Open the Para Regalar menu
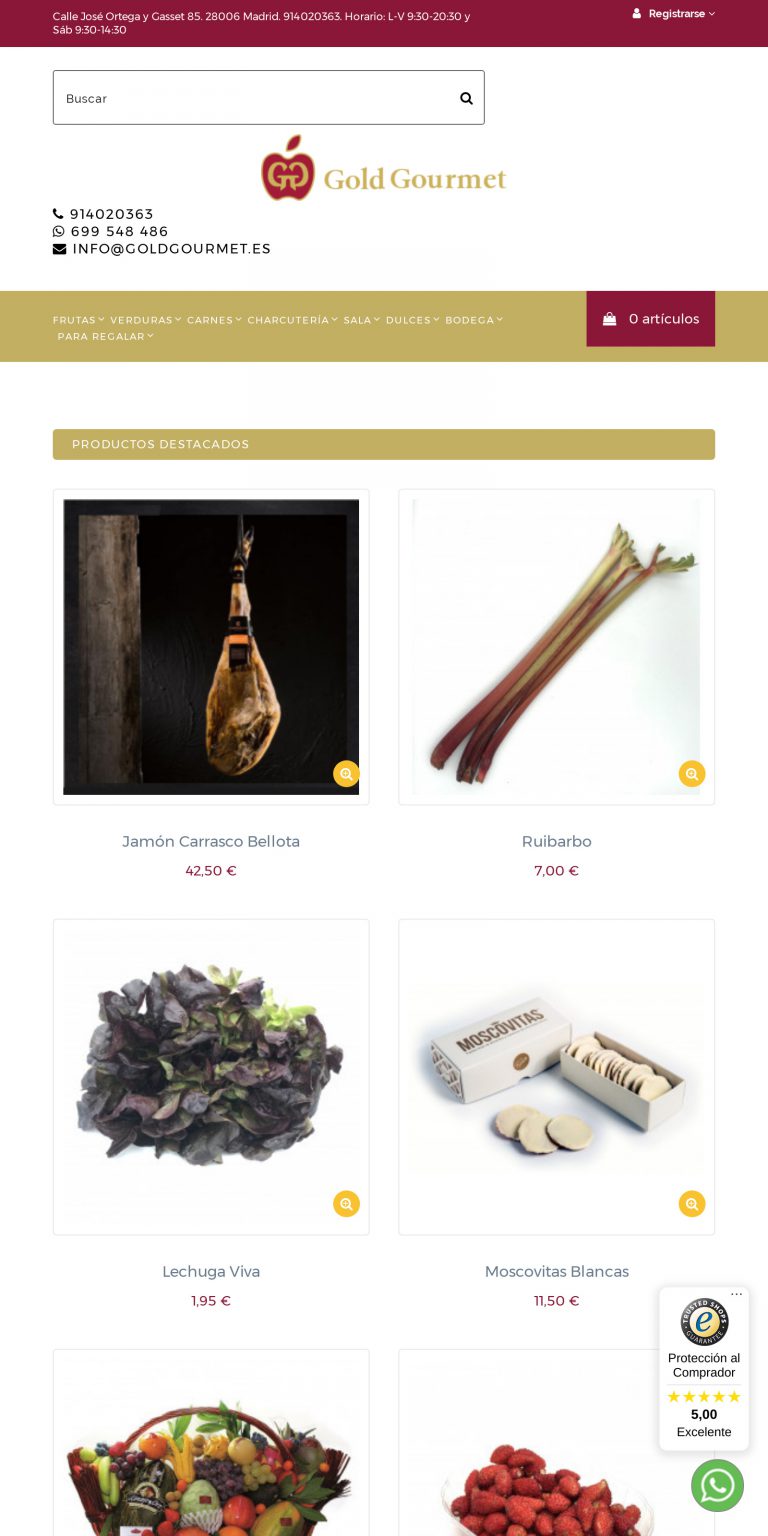Image resolution: width=768 pixels, height=1536 pixels. pyautogui.click(x=106, y=336)
